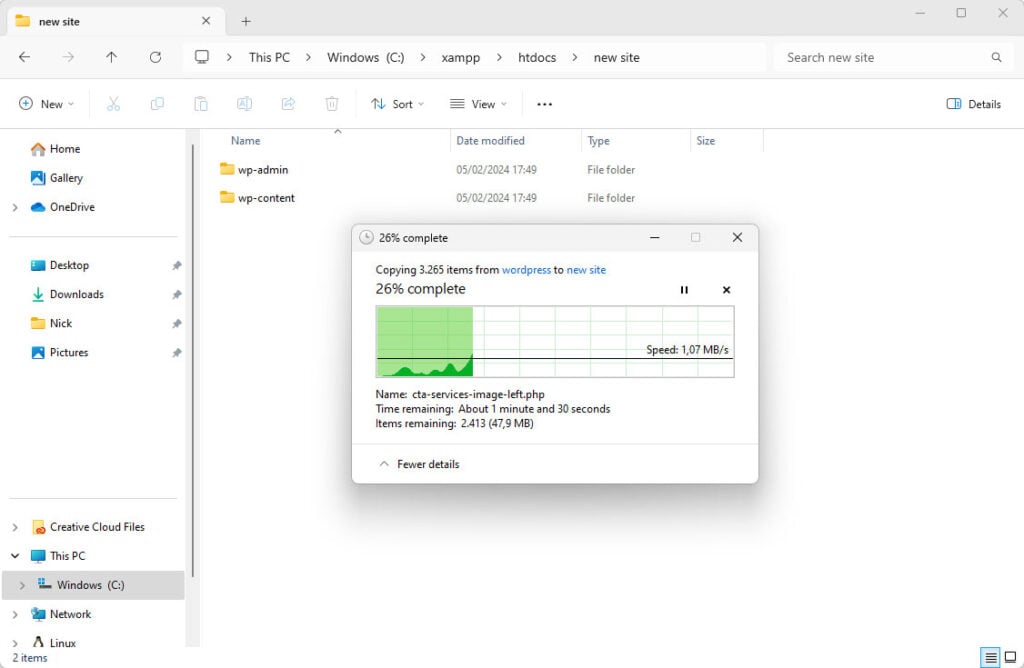Select the Cut tool in the toolbar

pyautogui.click(x=115, y=104)
